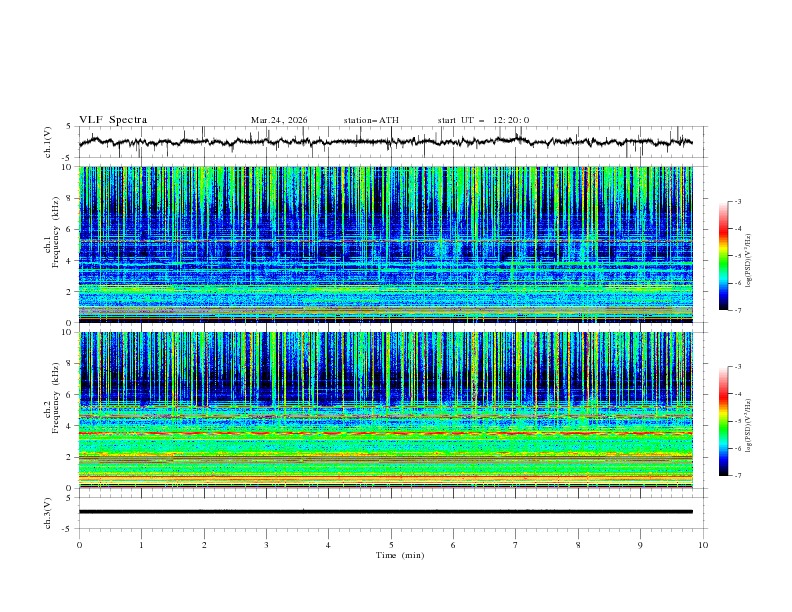Click the station=ATH label
This screenshot has width=792, height=612.
click(x=371, y=120)
